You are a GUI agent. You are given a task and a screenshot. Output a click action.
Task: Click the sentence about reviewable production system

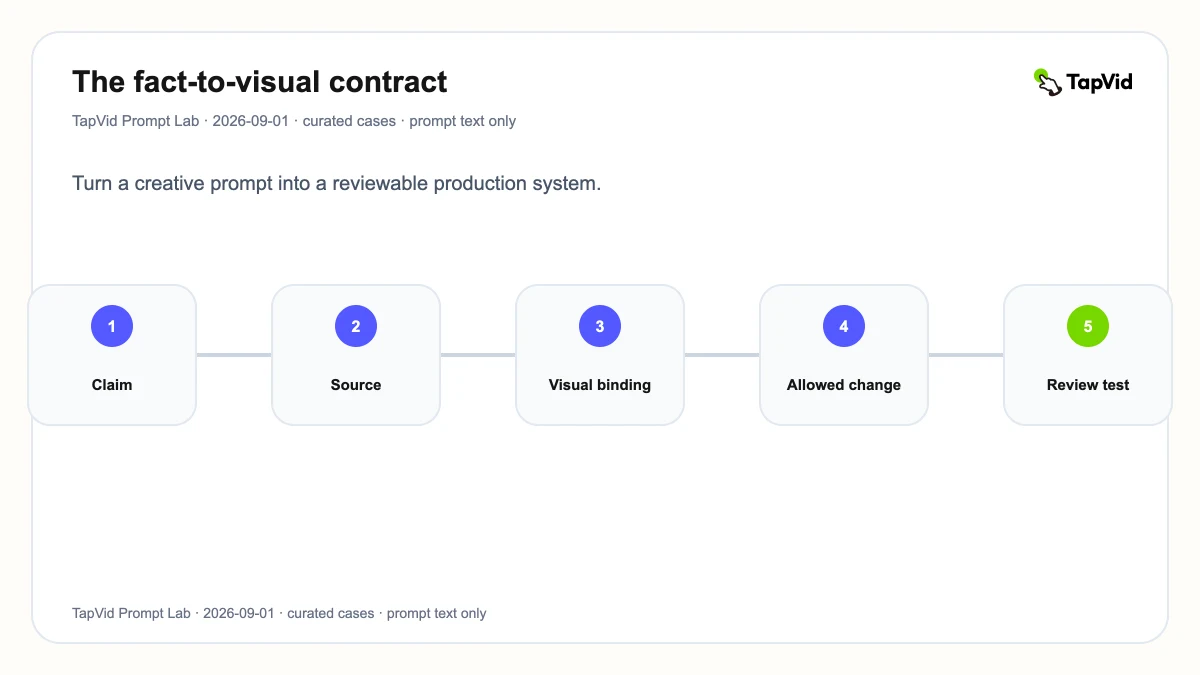pyautogui.click(x=336, y=184)
